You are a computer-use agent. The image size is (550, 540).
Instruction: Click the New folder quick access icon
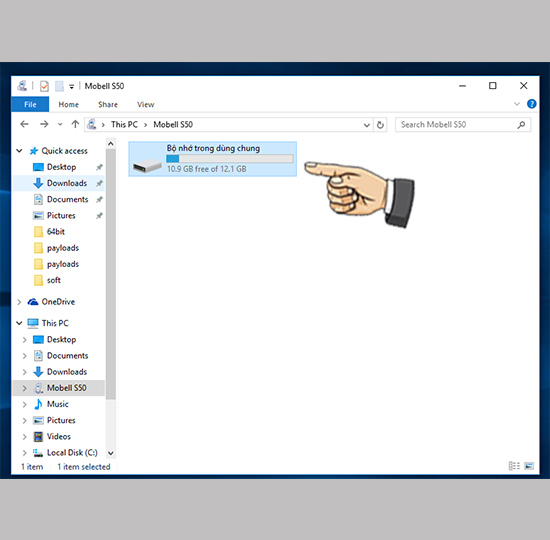(59, 86)
